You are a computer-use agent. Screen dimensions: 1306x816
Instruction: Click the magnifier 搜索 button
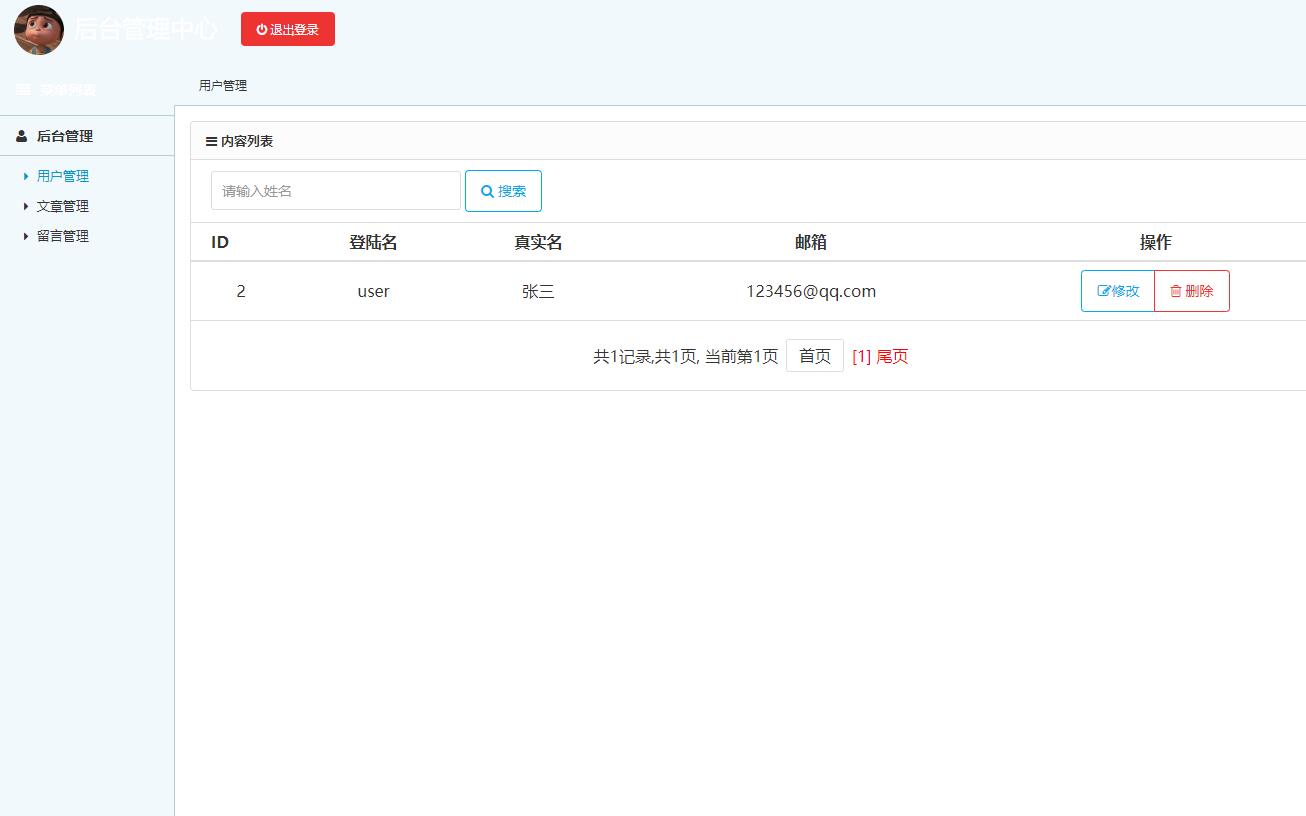(x=503, y=191)
